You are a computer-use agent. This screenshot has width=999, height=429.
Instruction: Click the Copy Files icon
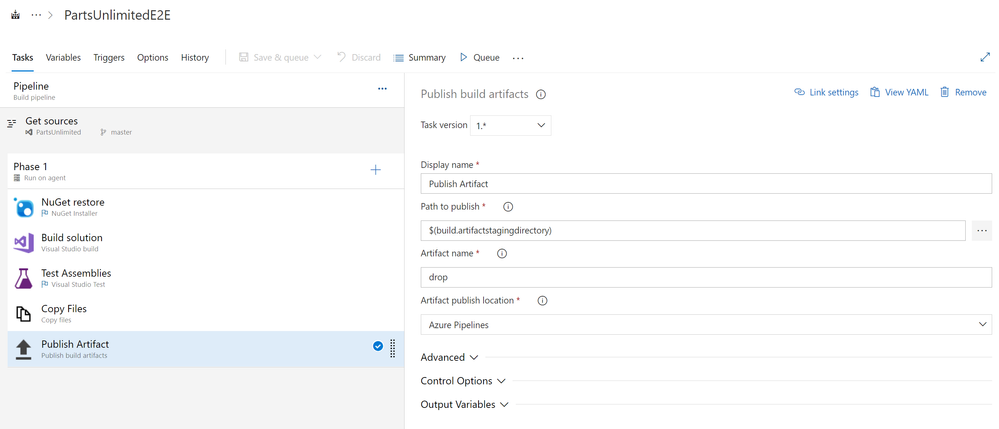[x=24, y=314]
